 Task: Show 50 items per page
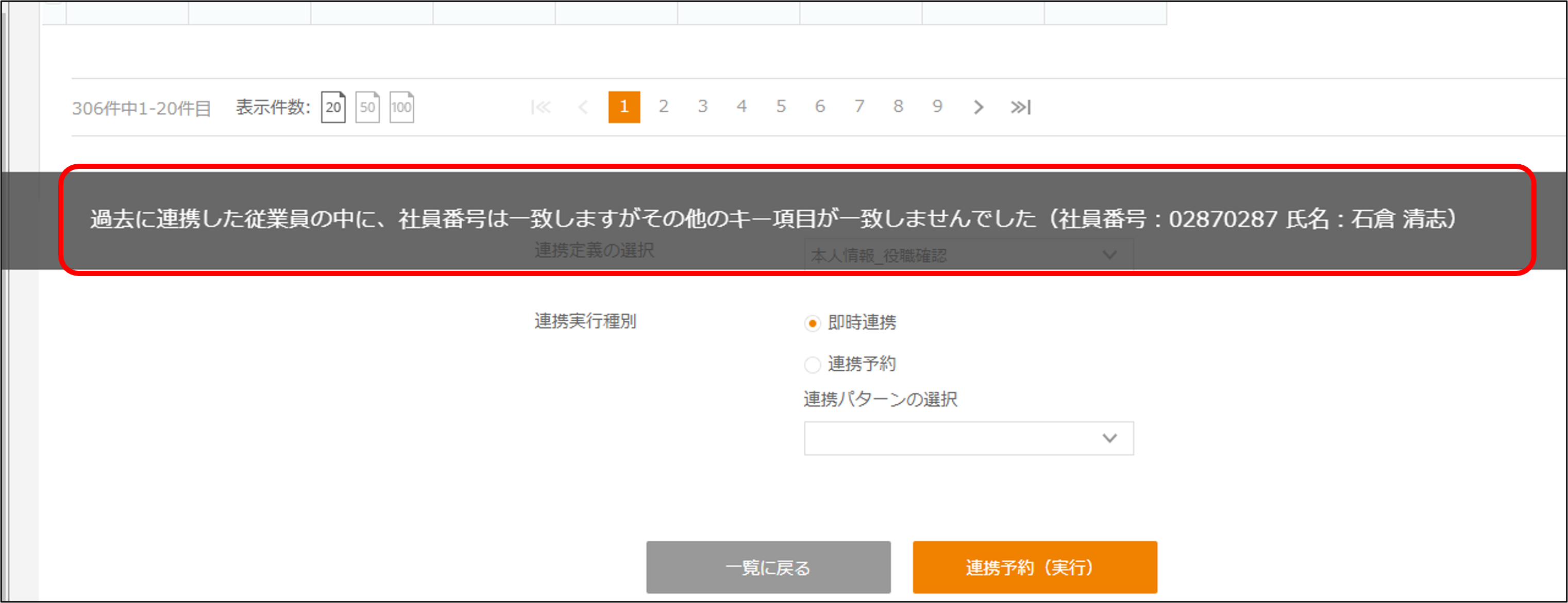[x=367, y=107]
